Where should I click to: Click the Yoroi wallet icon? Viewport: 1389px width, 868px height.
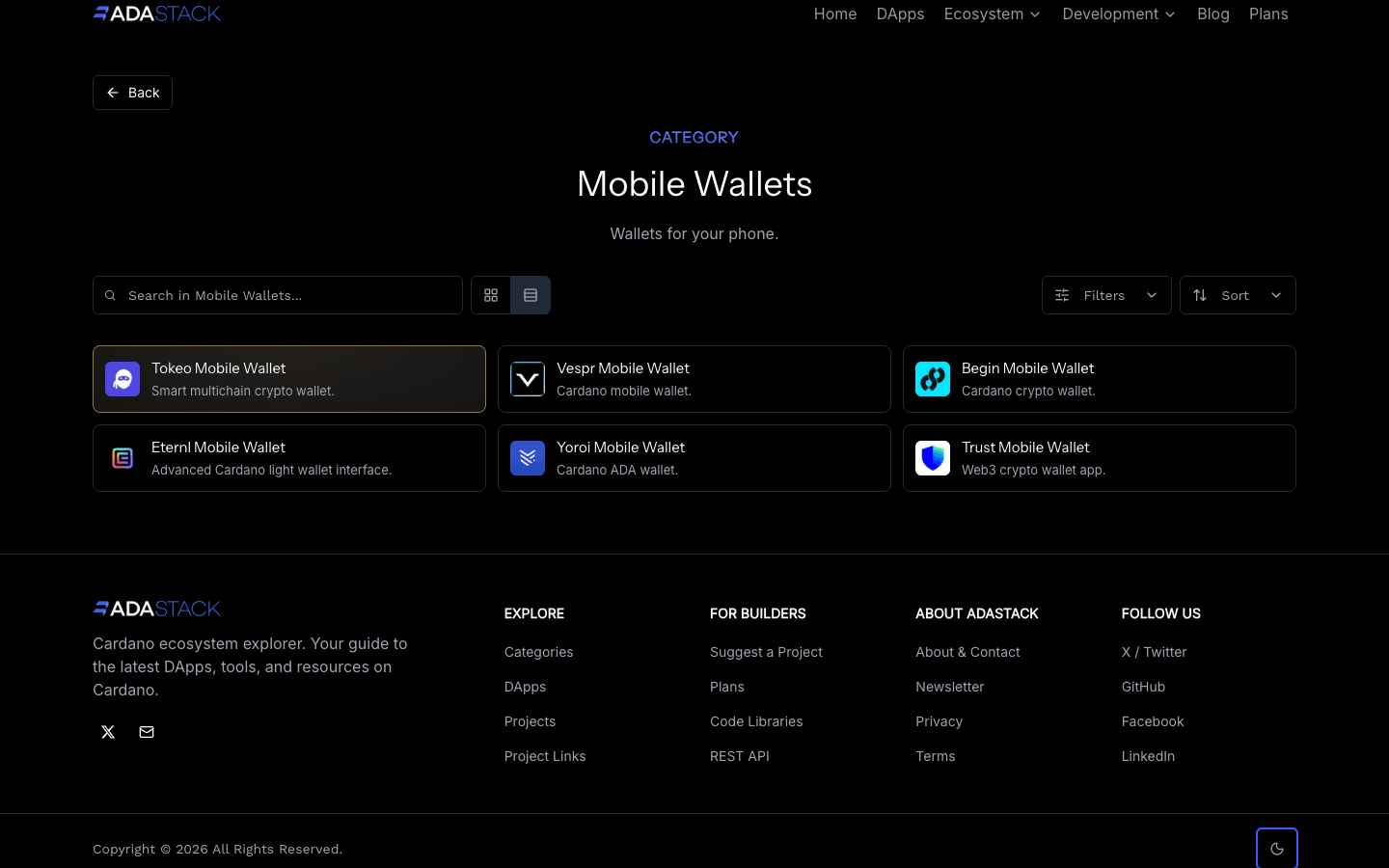point(528,458)
